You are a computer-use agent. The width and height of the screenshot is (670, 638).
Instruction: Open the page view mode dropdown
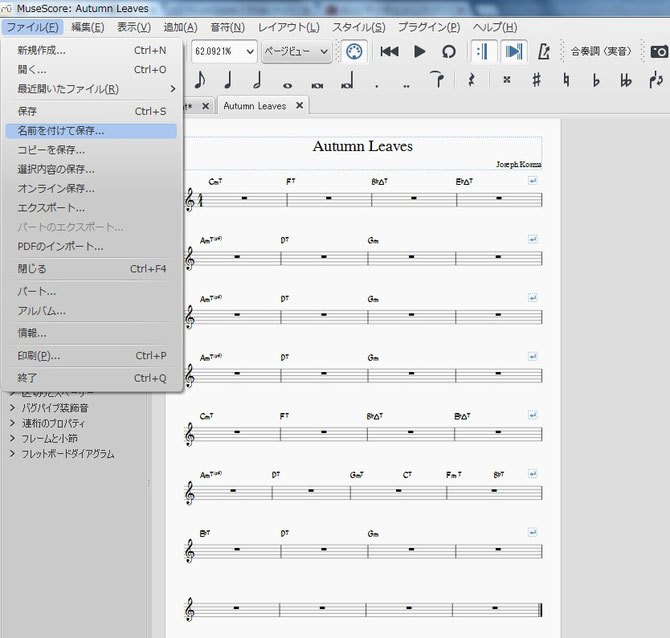[296, 52]
